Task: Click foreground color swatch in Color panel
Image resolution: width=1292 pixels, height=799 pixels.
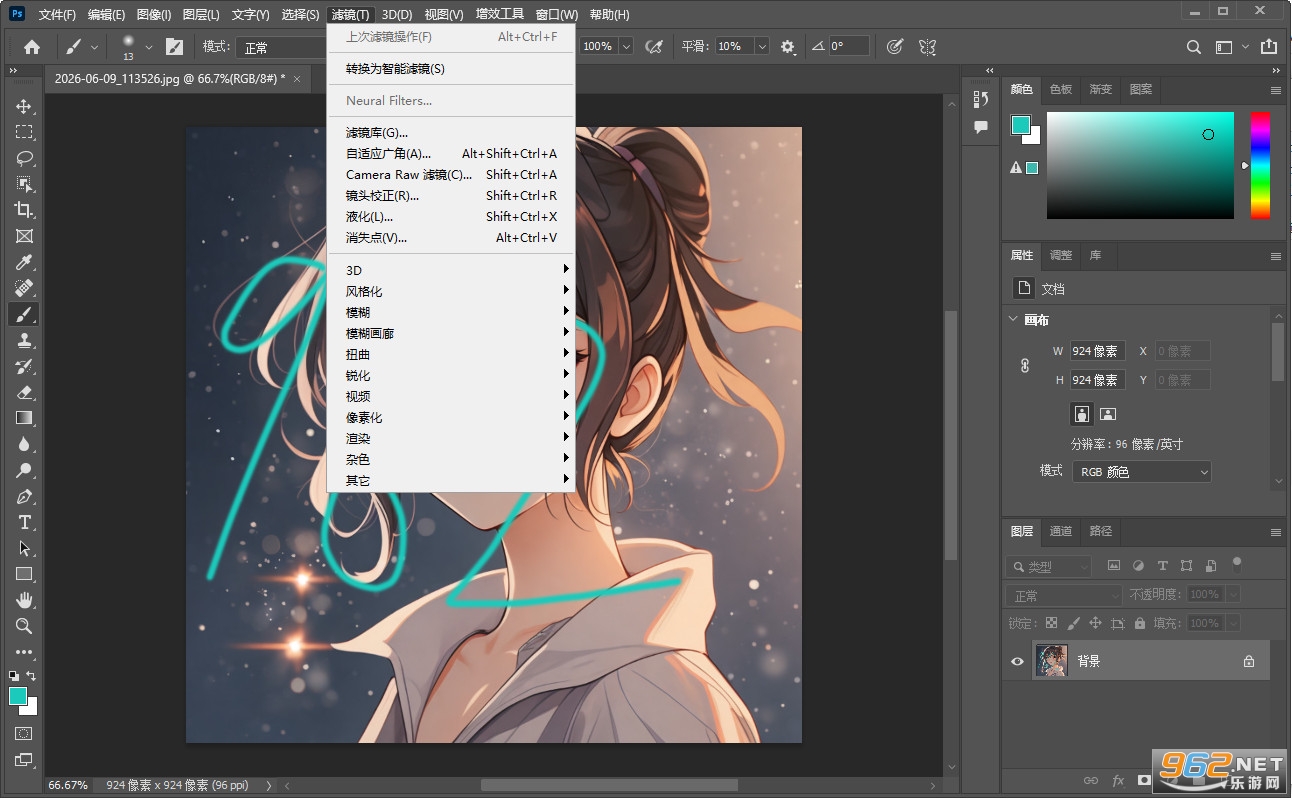Action: click(x=1020, y=125)
